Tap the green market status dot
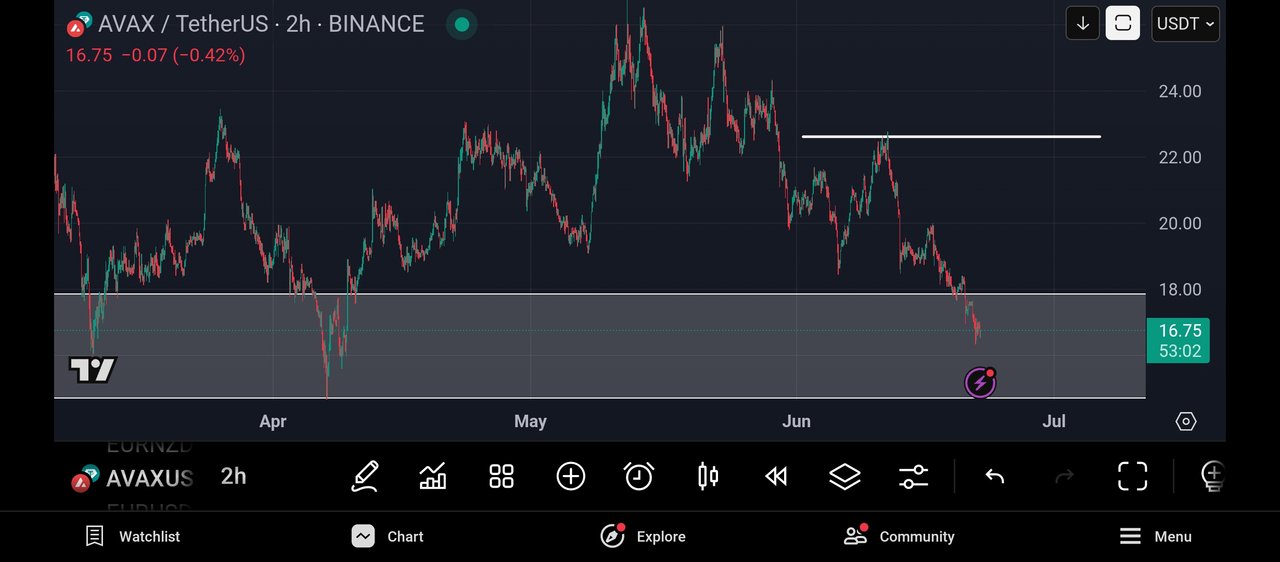1280x562 pixels. point(460,24)
